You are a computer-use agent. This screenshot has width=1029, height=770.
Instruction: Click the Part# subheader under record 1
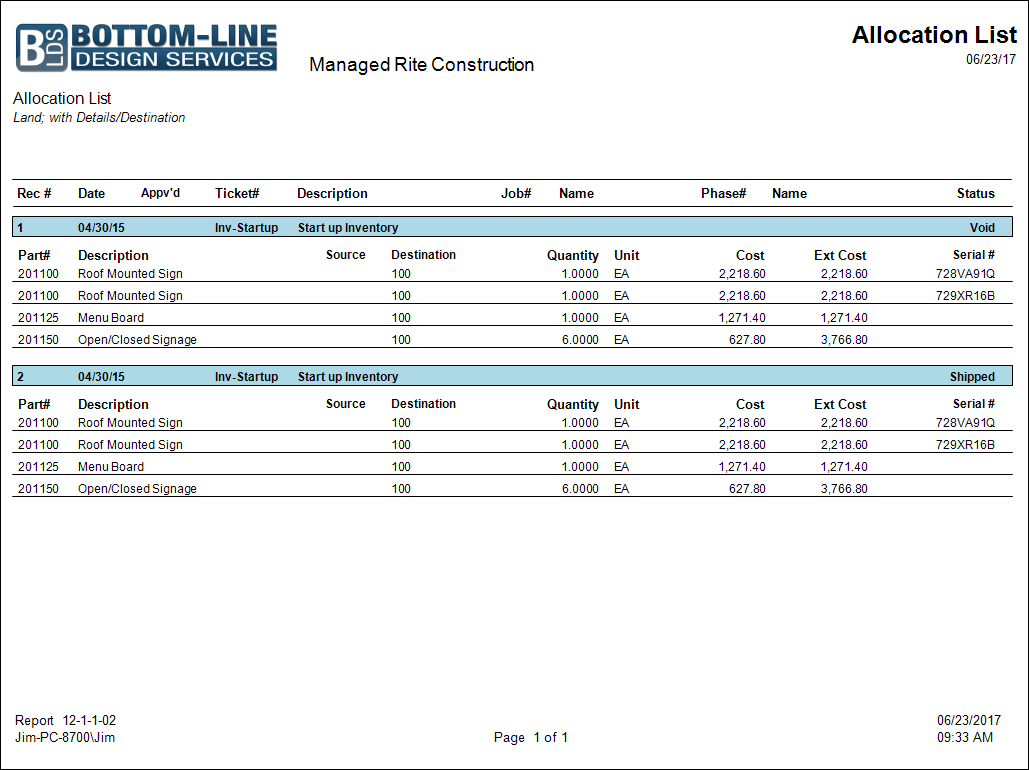click(x=34, y=255)
